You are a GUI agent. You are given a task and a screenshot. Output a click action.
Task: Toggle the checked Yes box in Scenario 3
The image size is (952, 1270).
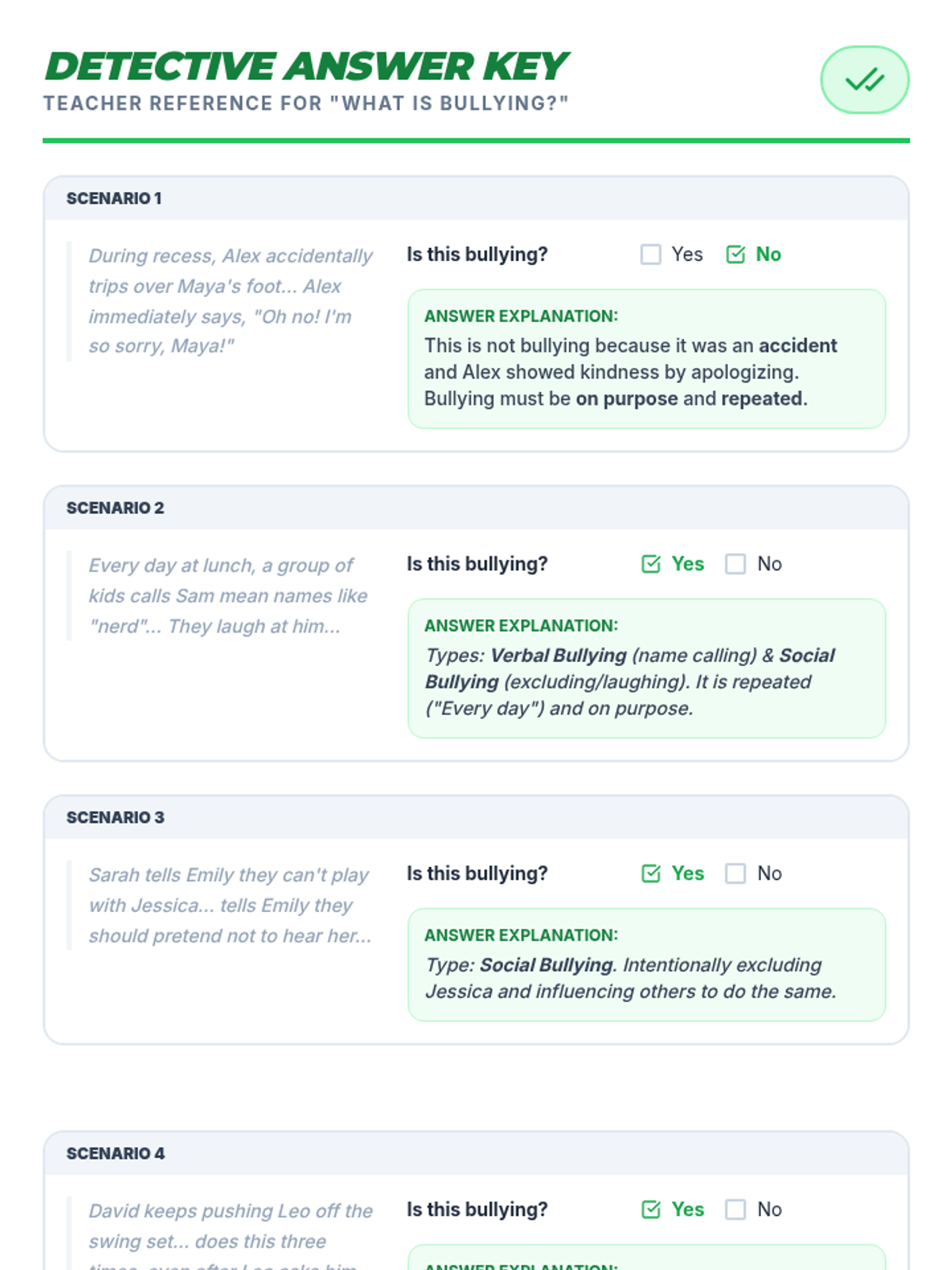coord(651,873)
